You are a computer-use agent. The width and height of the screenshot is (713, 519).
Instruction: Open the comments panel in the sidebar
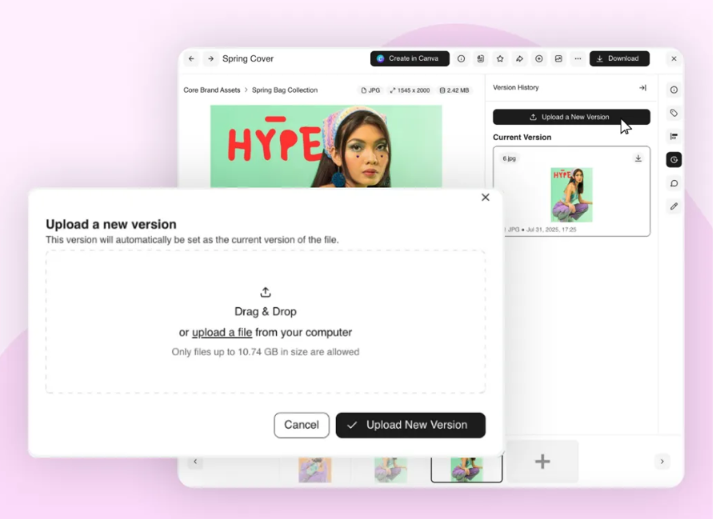coord(674,183)
